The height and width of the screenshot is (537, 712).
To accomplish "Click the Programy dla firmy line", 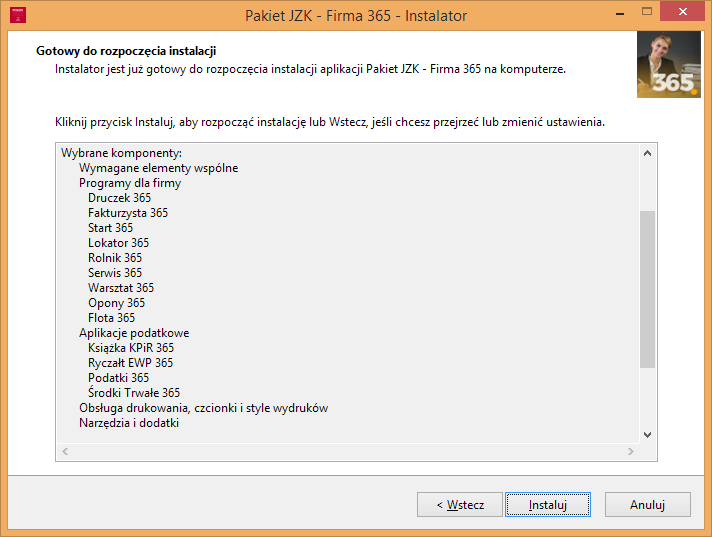I will click(130, 183).
